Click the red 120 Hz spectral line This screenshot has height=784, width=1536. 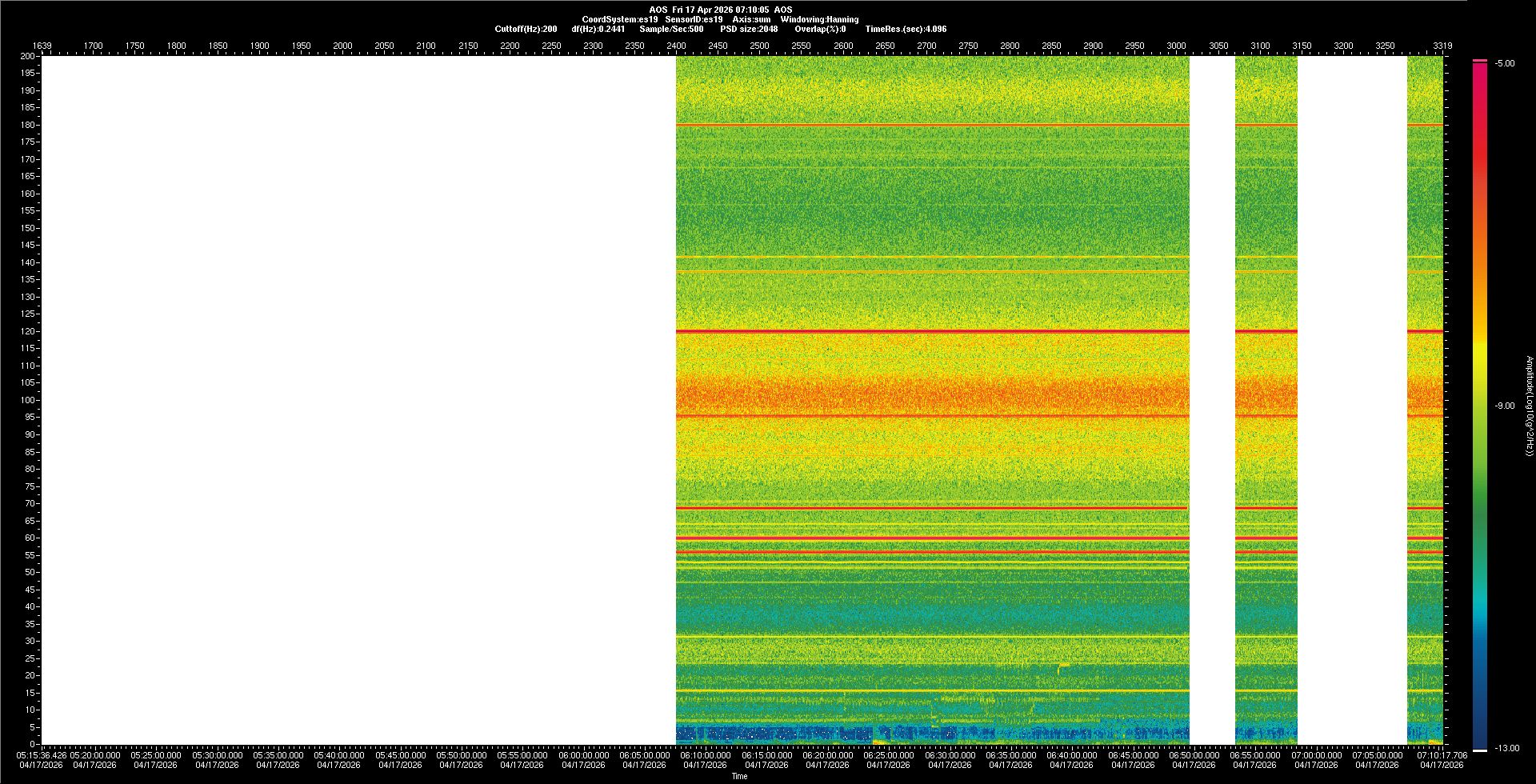click(932, 331)
